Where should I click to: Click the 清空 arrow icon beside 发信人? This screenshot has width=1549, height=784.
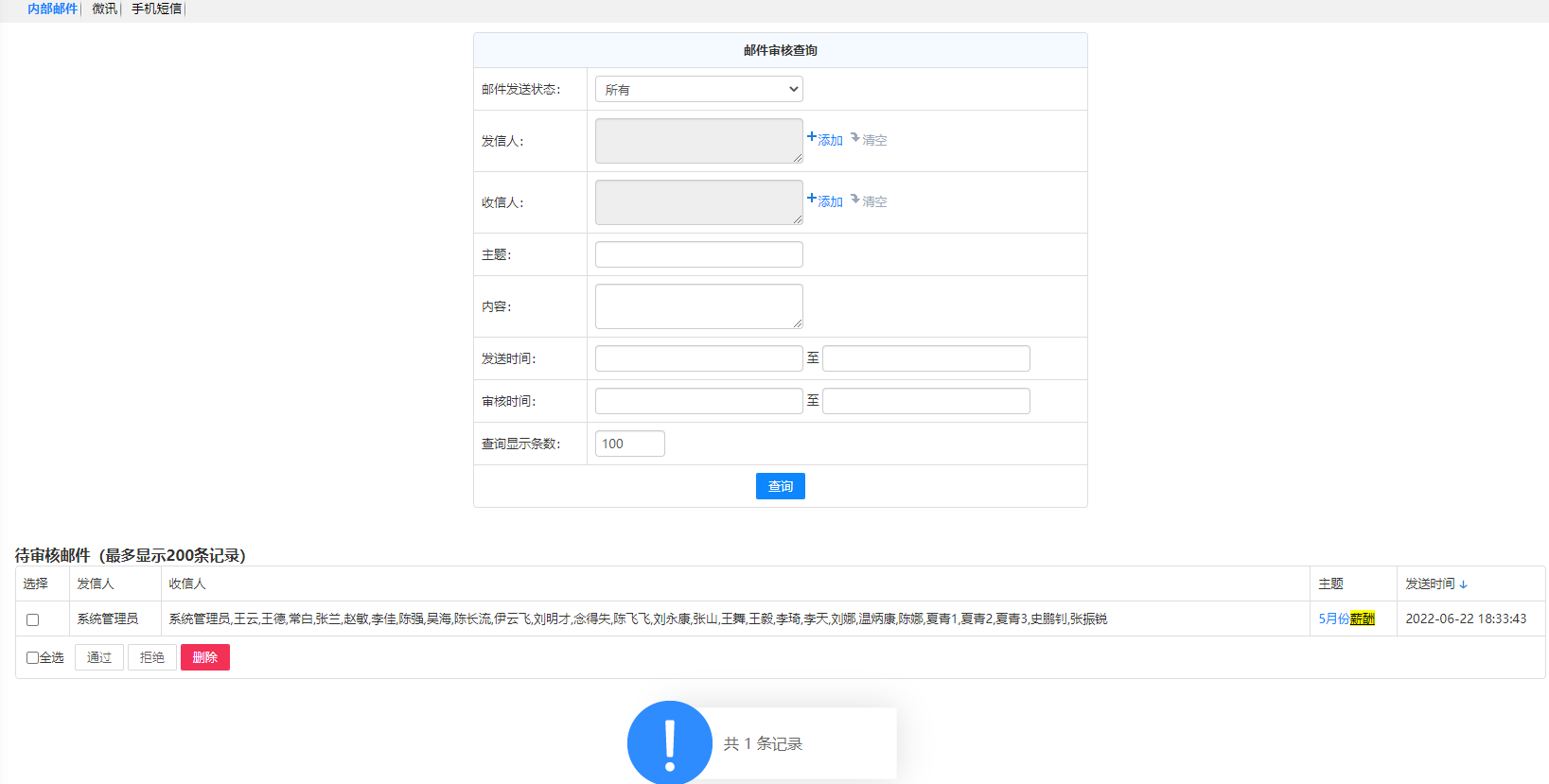(854, 138)
